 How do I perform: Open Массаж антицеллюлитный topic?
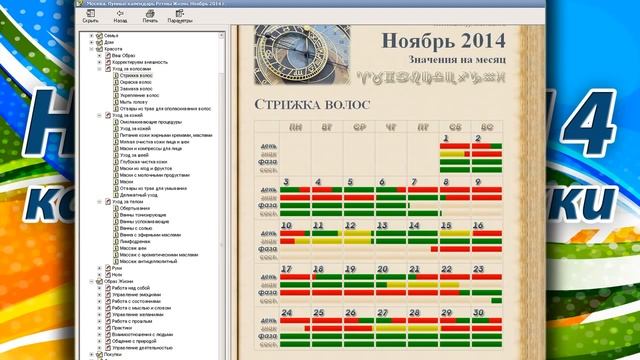tap(148, 261)
